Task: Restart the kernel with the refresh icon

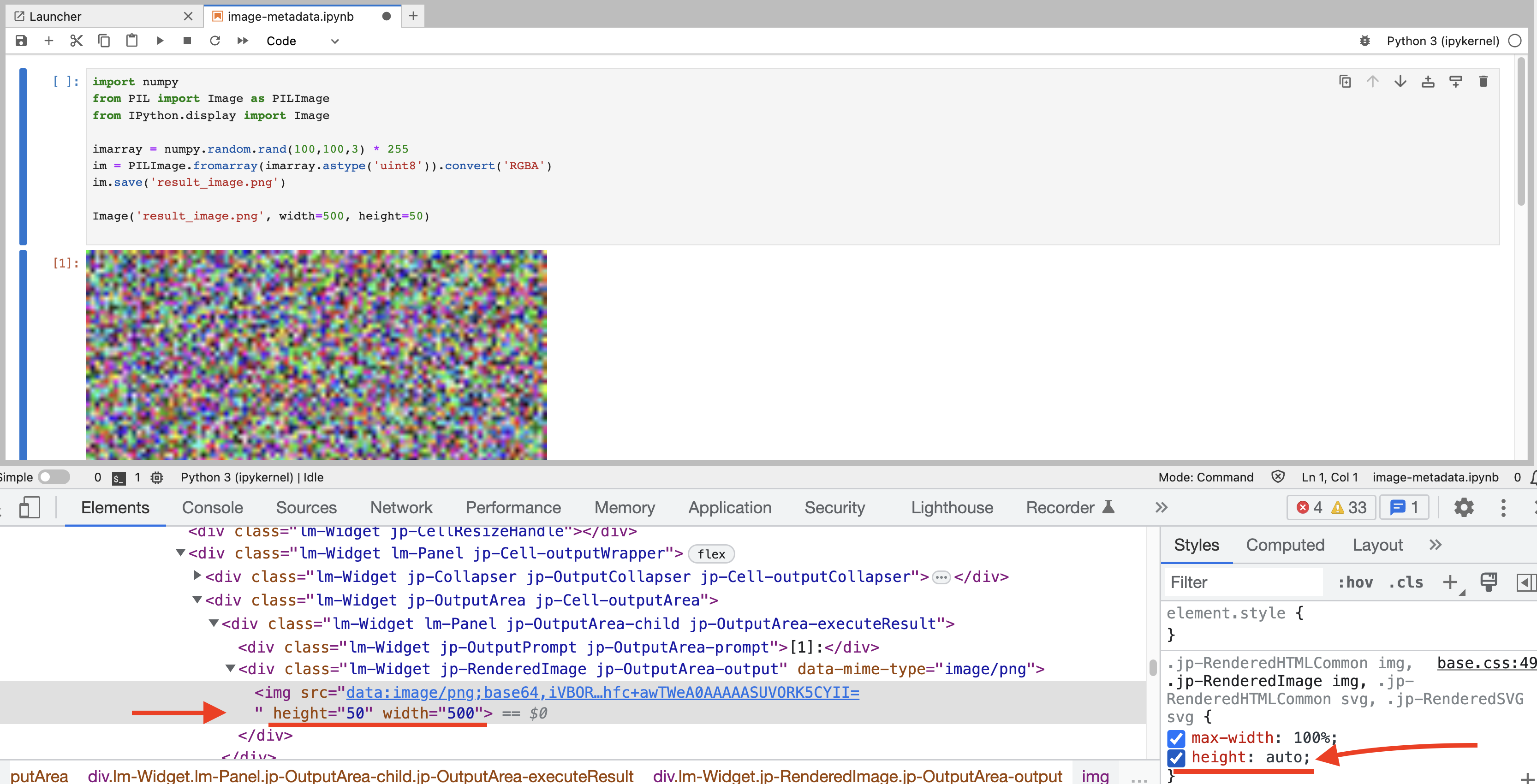Action: [x=215, y=41]
